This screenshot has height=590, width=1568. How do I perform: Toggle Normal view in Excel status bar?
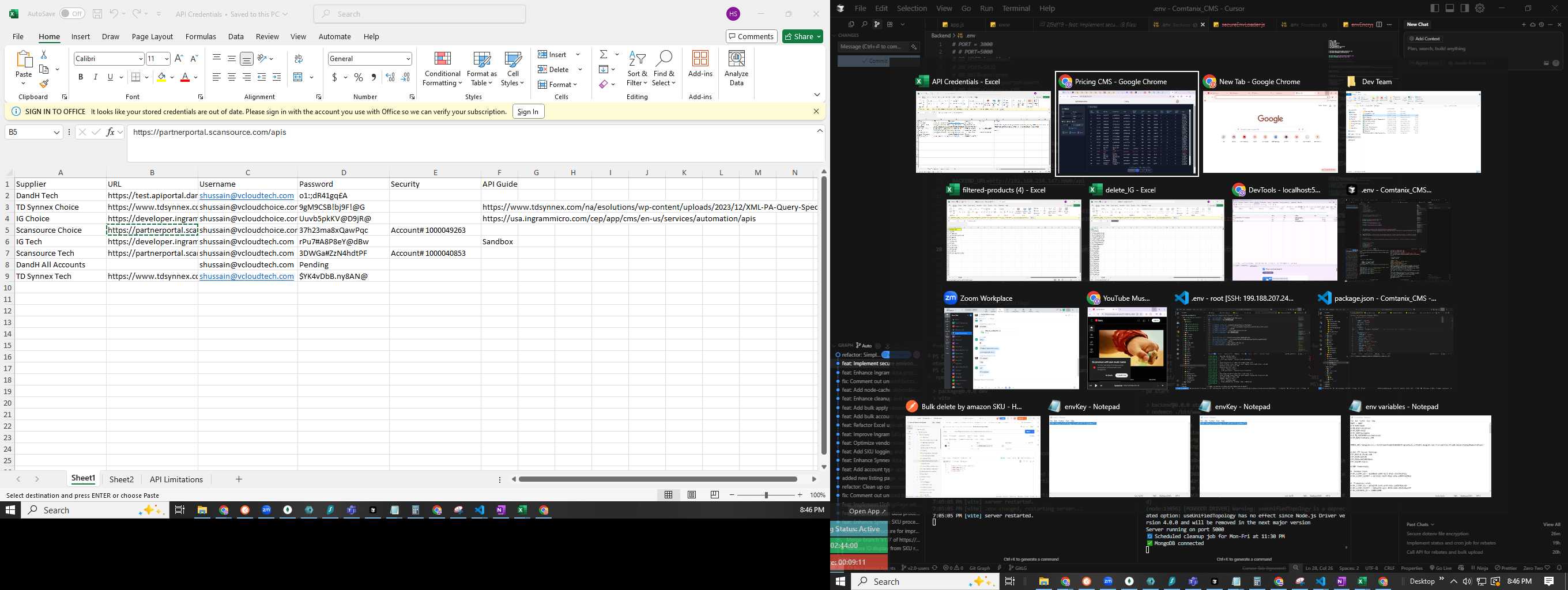[668, 495]
